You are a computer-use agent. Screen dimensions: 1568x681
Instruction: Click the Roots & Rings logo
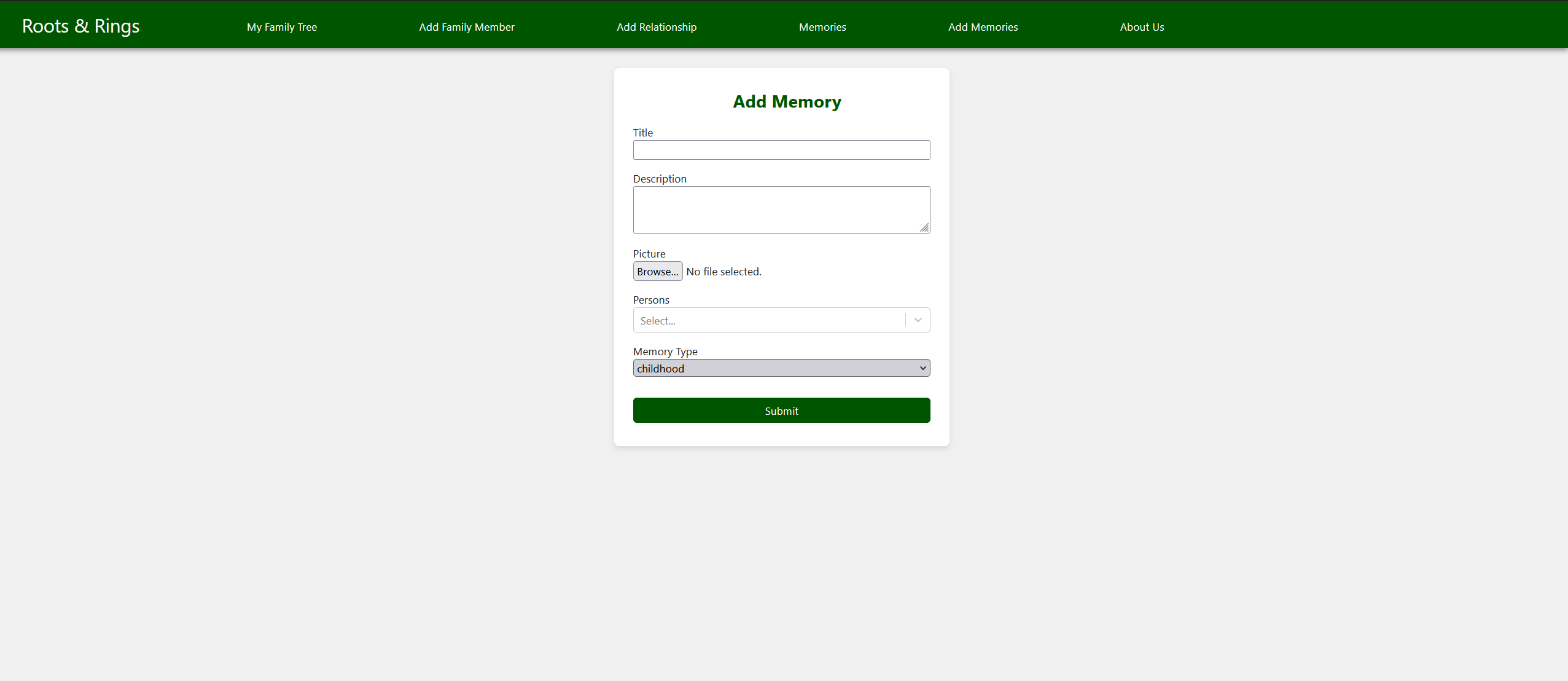point(80,26)
